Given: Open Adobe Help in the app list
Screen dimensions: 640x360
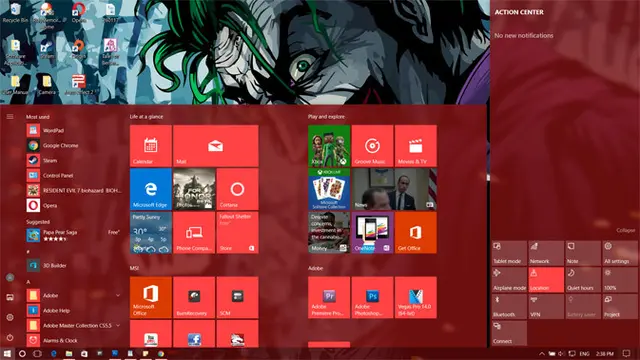Looking at the screenshot, I should point(74,311).
